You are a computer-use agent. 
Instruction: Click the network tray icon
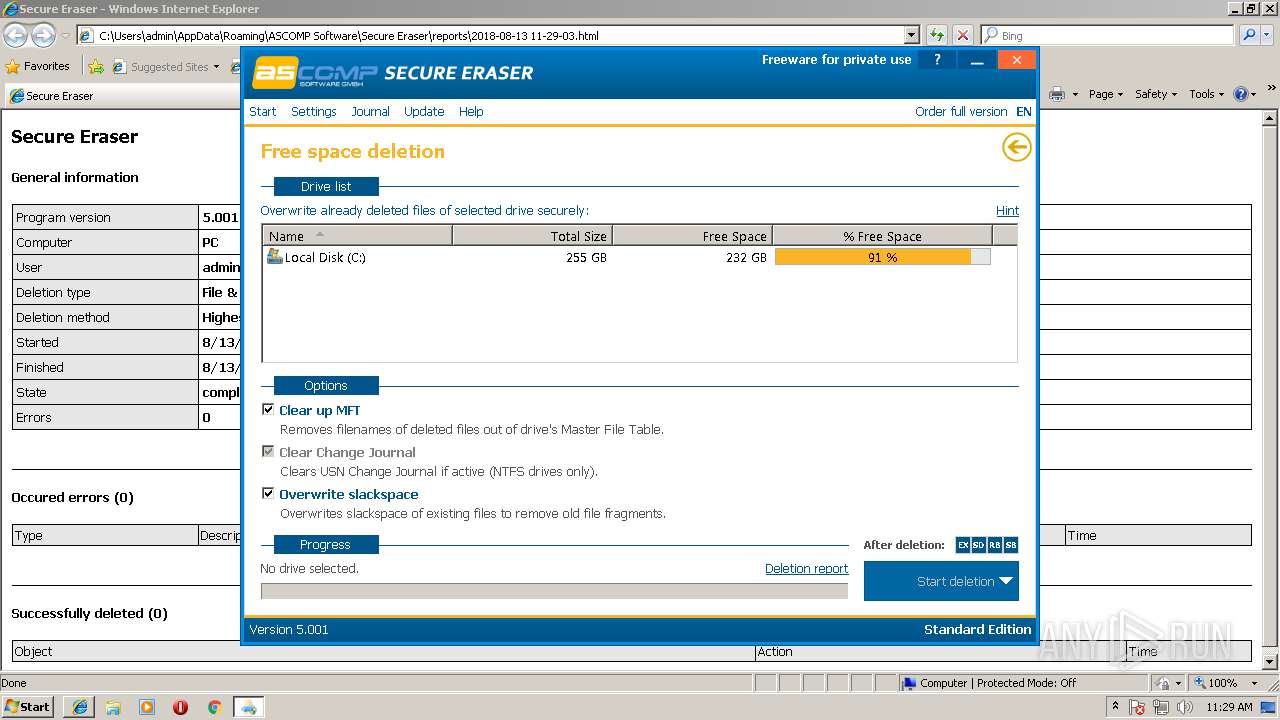tap(1161, 707)
